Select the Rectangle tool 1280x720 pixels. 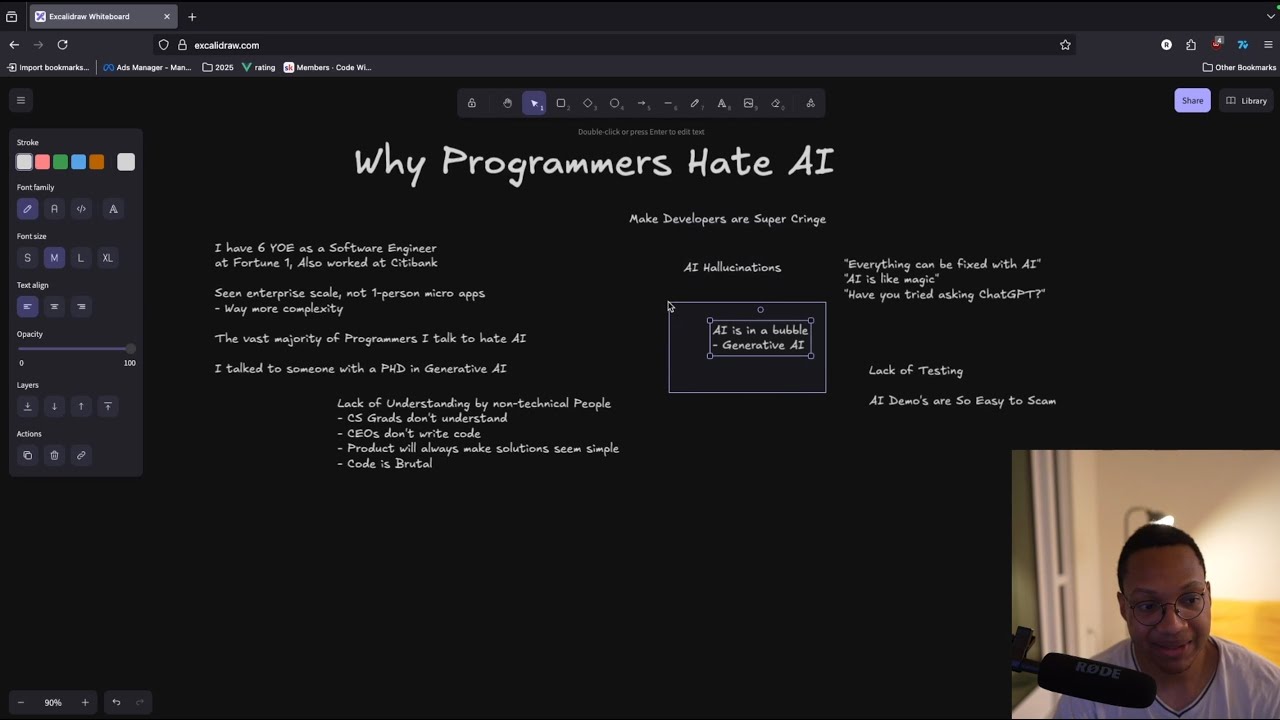[561, 103]
